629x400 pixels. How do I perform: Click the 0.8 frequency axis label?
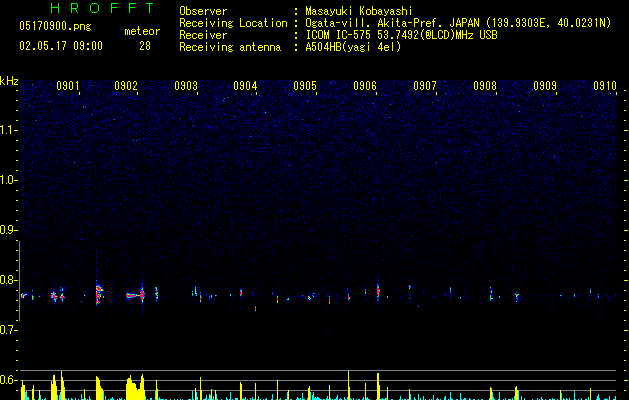pyautogui.click(x=8, y=280)
